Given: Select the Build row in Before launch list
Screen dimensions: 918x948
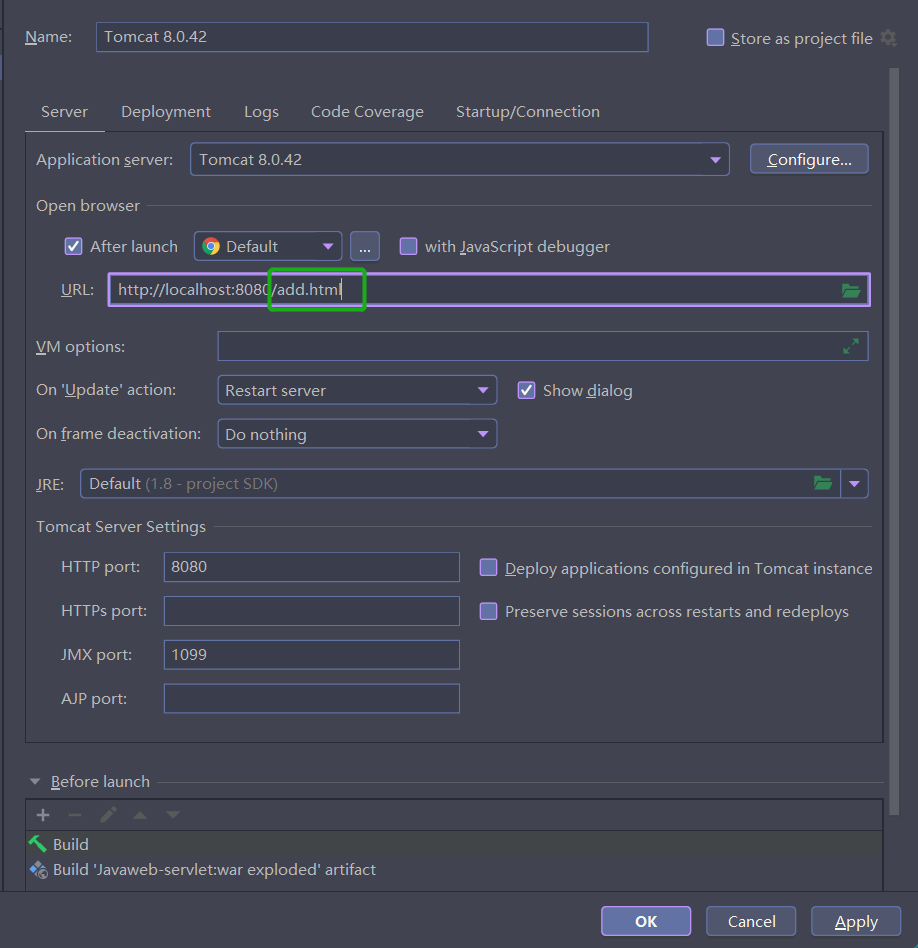Looking at the screenshot, I should (x=454, y=844).
